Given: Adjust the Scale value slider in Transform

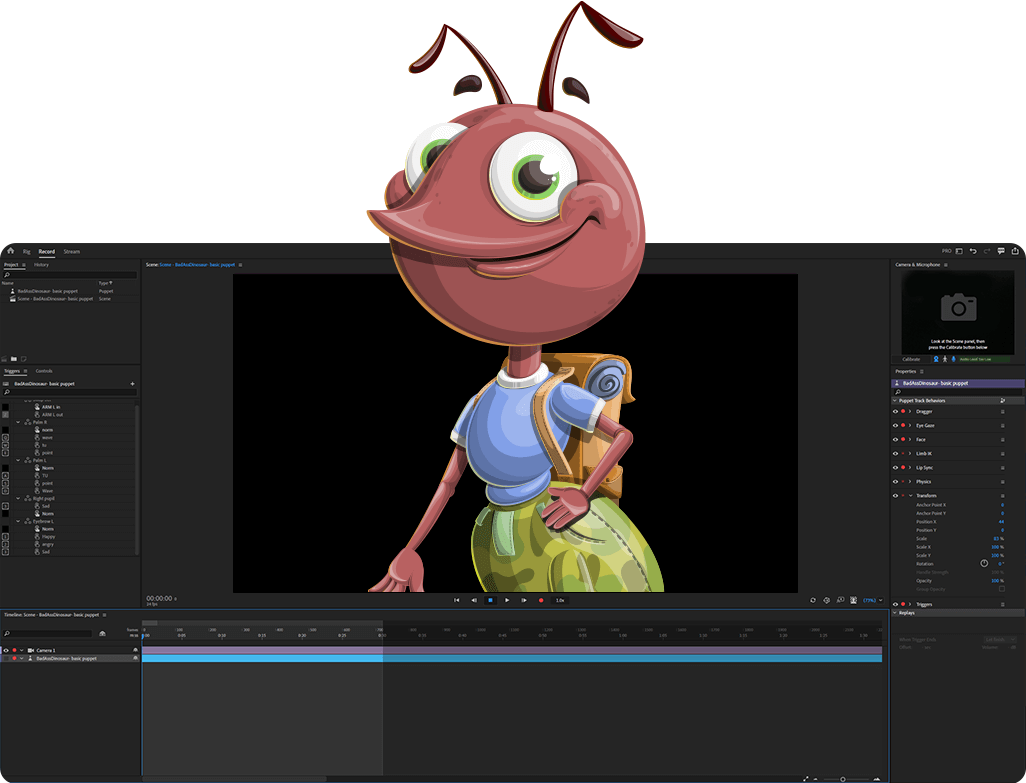Looking at the screenshot, I should click(x=996, y=538).
